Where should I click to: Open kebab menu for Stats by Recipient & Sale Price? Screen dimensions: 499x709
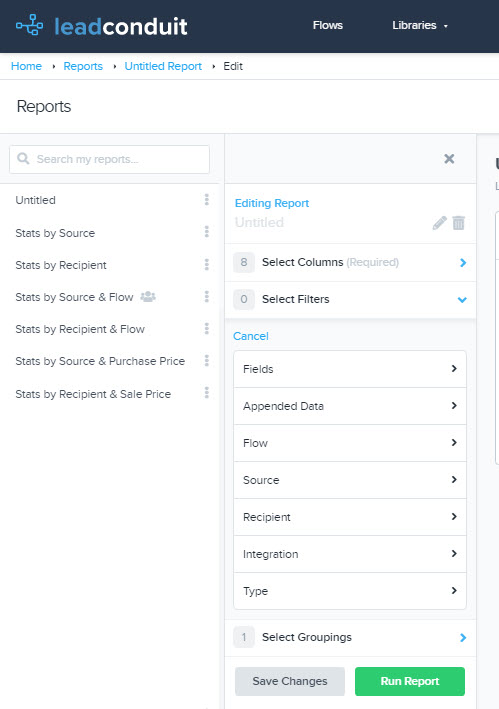pos(207,392)
